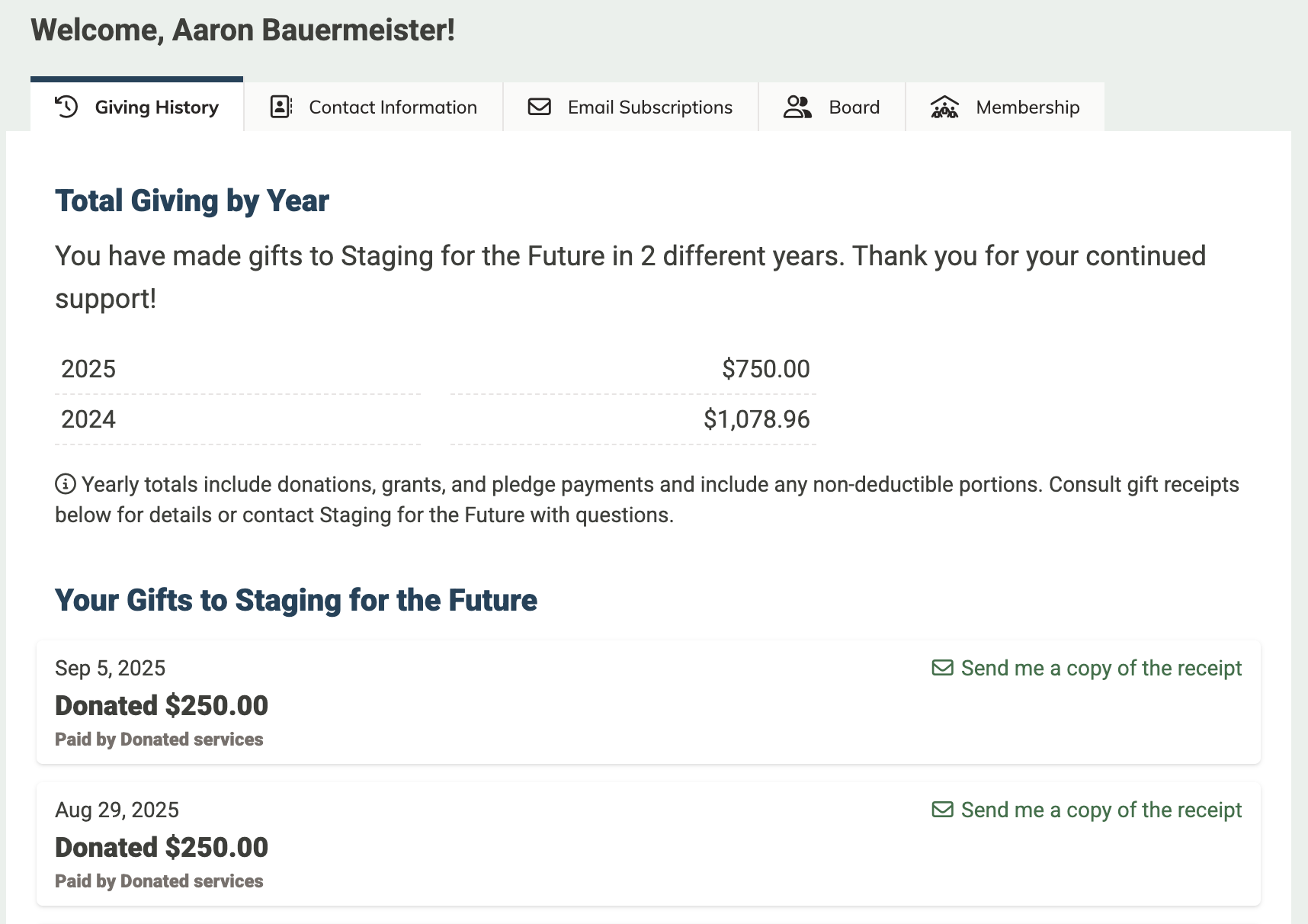Click the clock history icon on Giving History tab

66,107
